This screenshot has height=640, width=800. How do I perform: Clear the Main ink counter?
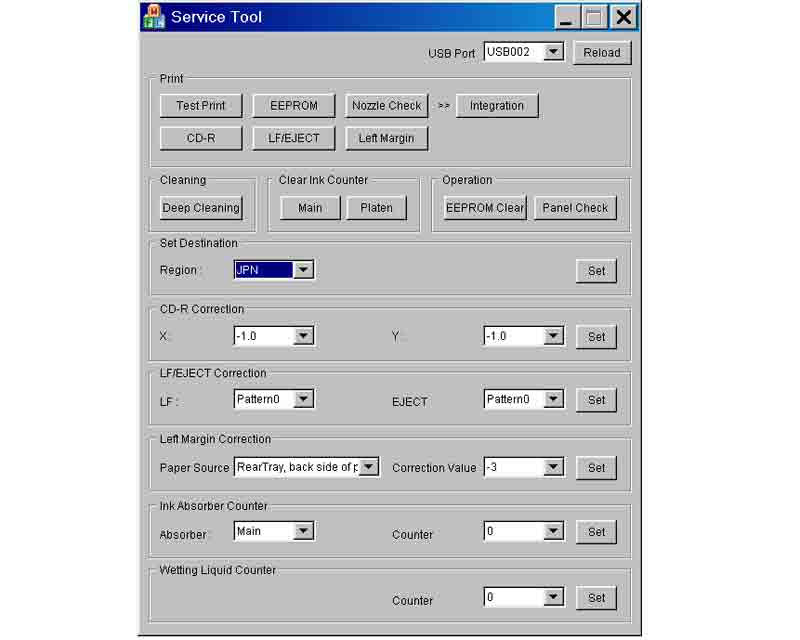pyautogui.click(x=310, y=208)
